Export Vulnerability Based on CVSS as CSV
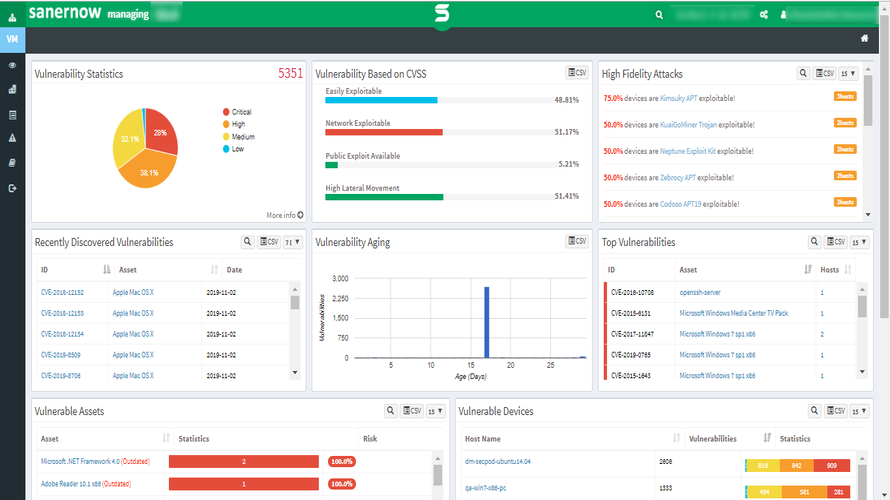This screenshot has height=500, width=890. coord(577,73)
